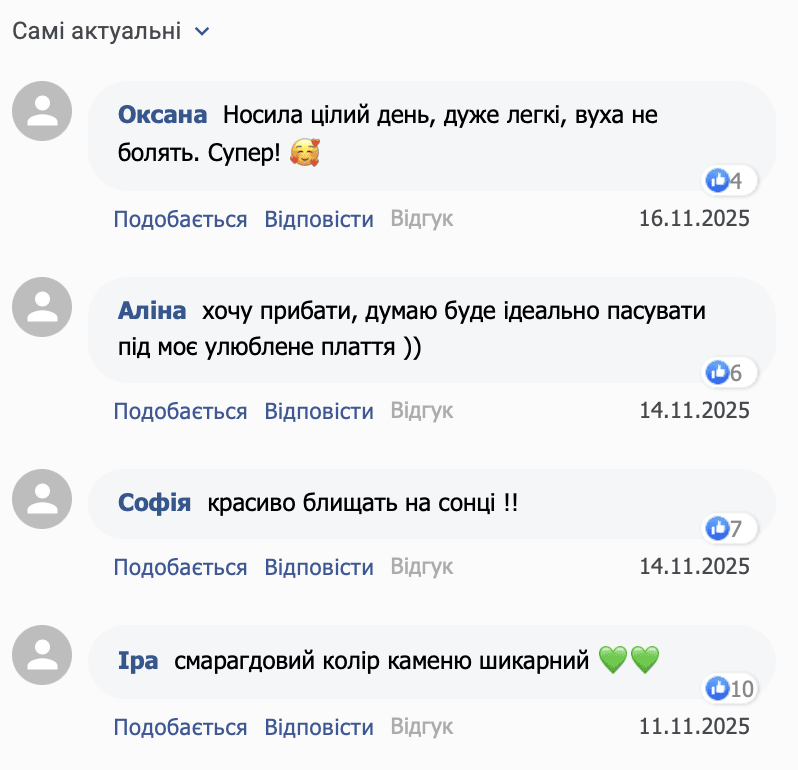Like Софія's comment via "Подобається"

coord(180,567)
